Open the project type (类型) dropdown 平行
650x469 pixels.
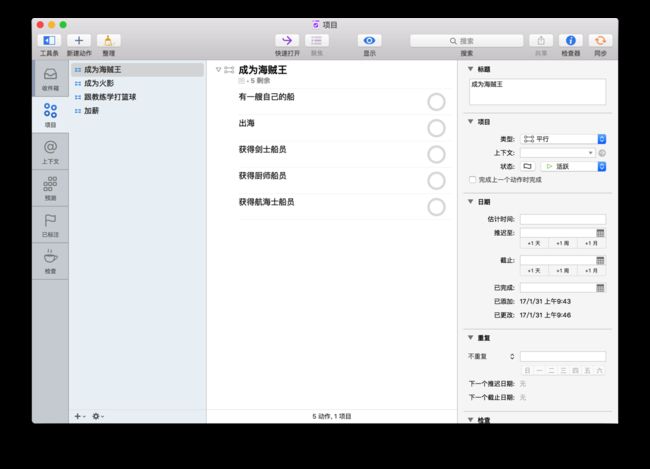pyautogui.click(x=563, y=139)
